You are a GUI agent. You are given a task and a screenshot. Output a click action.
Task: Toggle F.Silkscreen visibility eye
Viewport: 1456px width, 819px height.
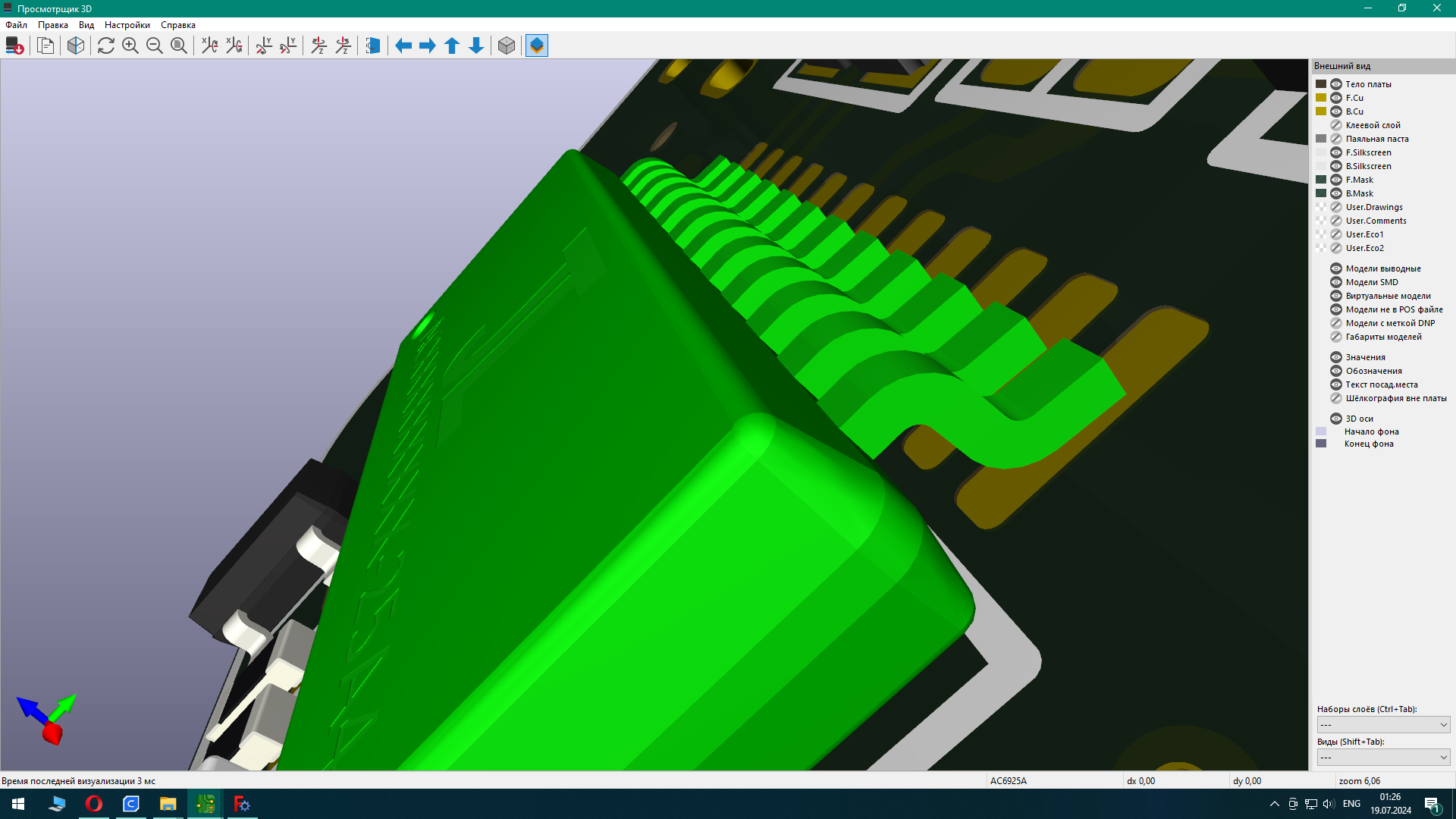click(x=1336, y=152)
